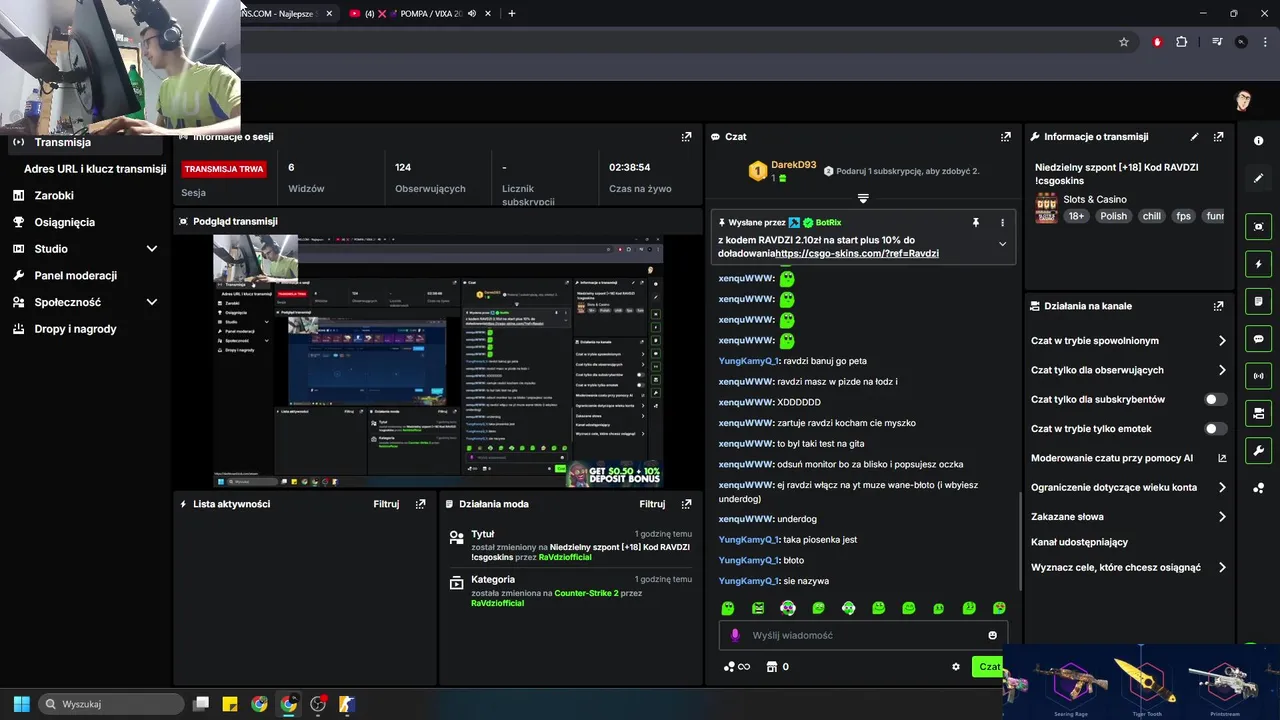This screenshot has width=1280, height=720.
Task: Pop out the Czat panel
Action: click(1005, 137)
